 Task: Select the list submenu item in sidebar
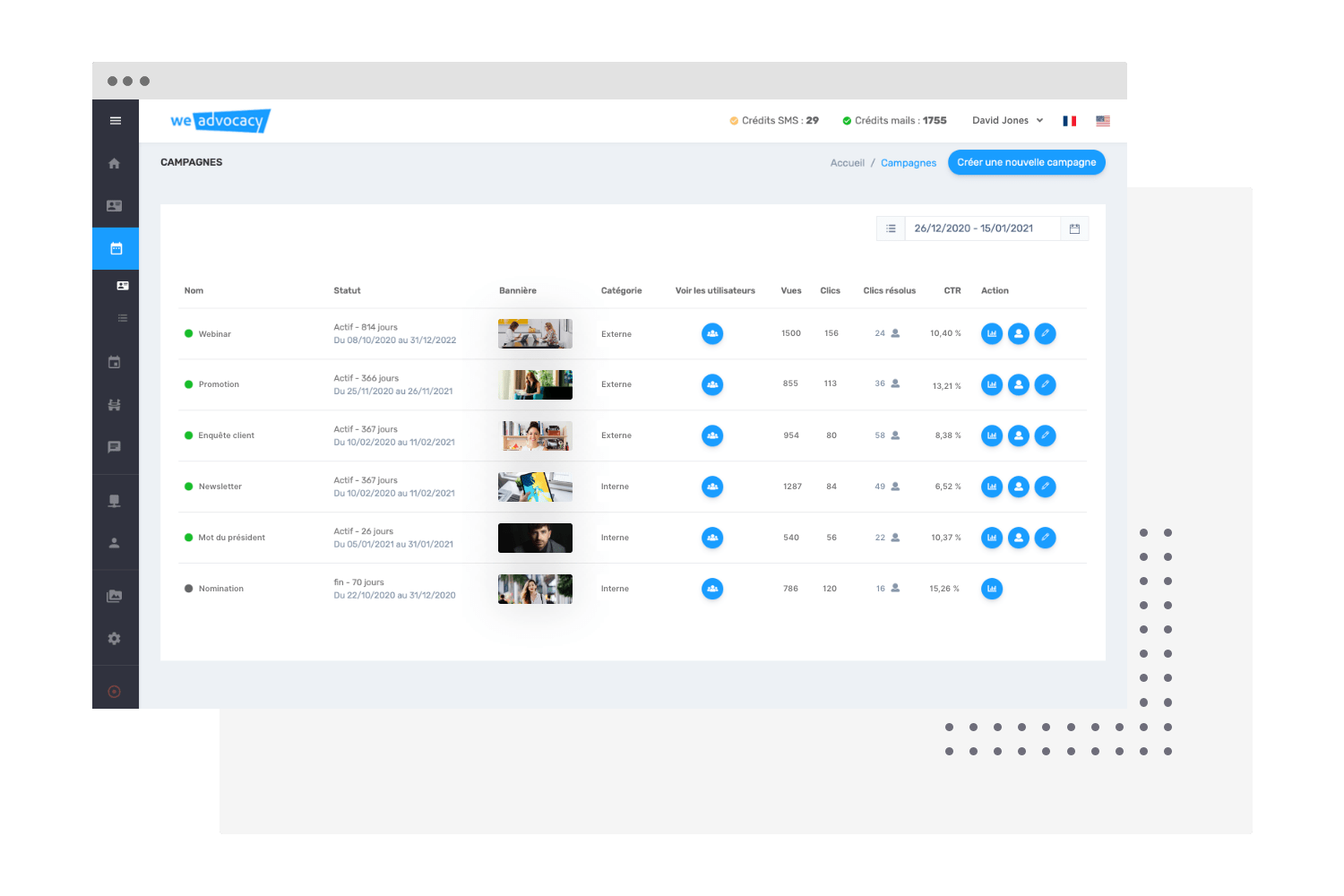tap(123, 319)
